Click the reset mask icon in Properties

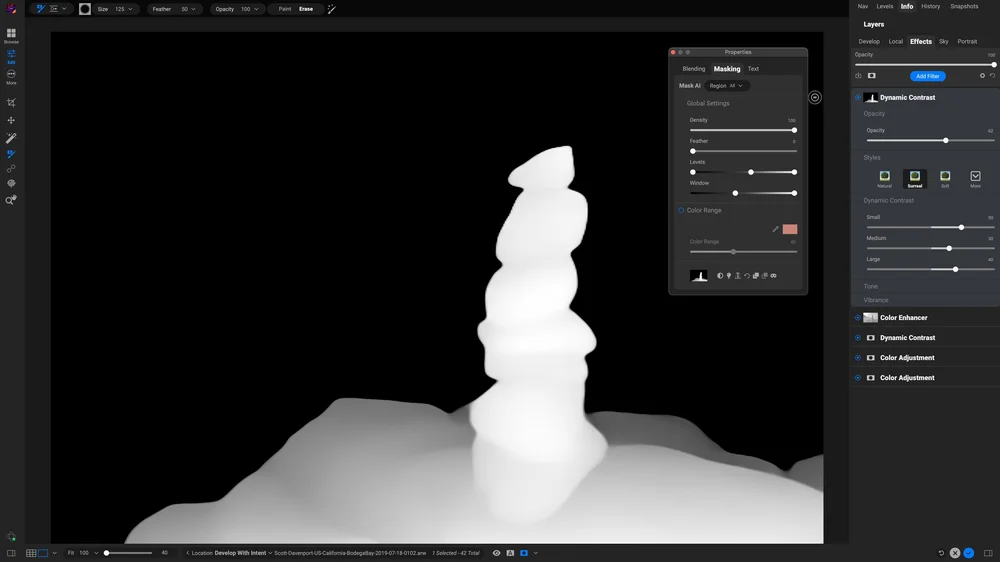[x=747, y=276]
